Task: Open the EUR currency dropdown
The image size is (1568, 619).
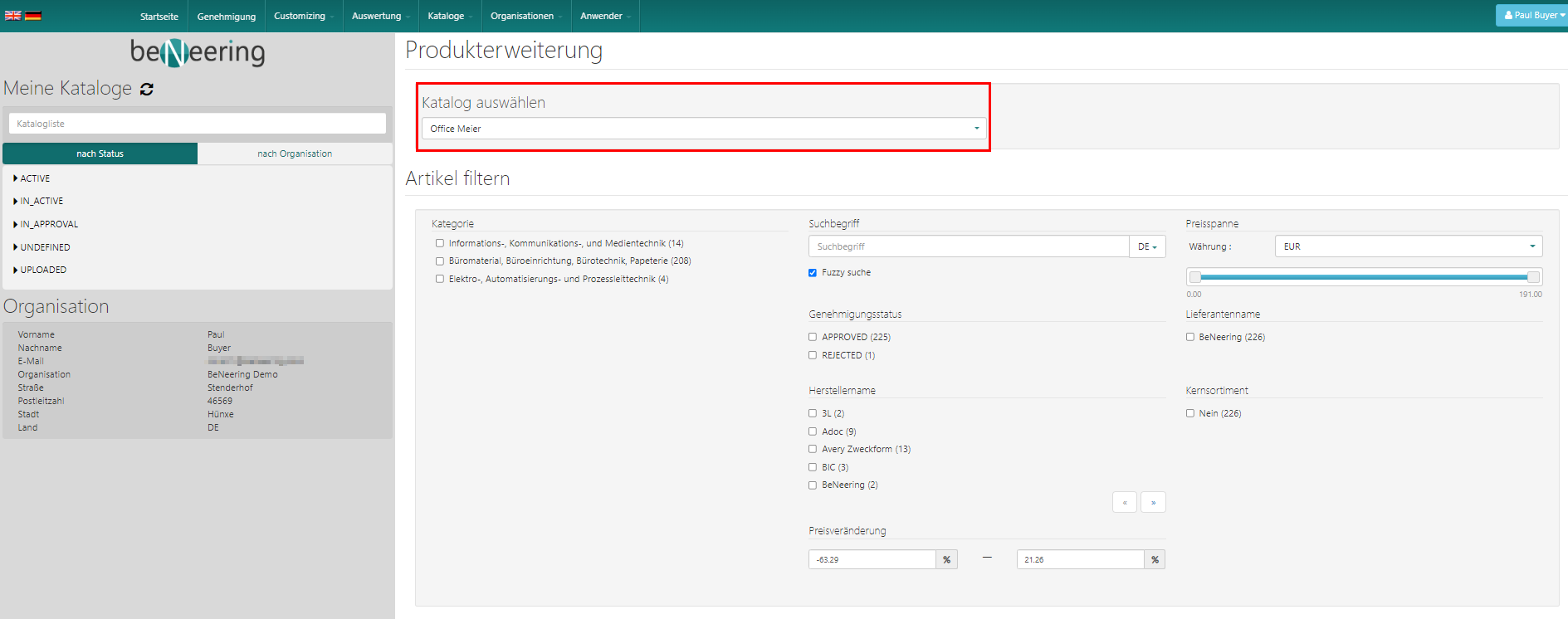Action: 1408,246
